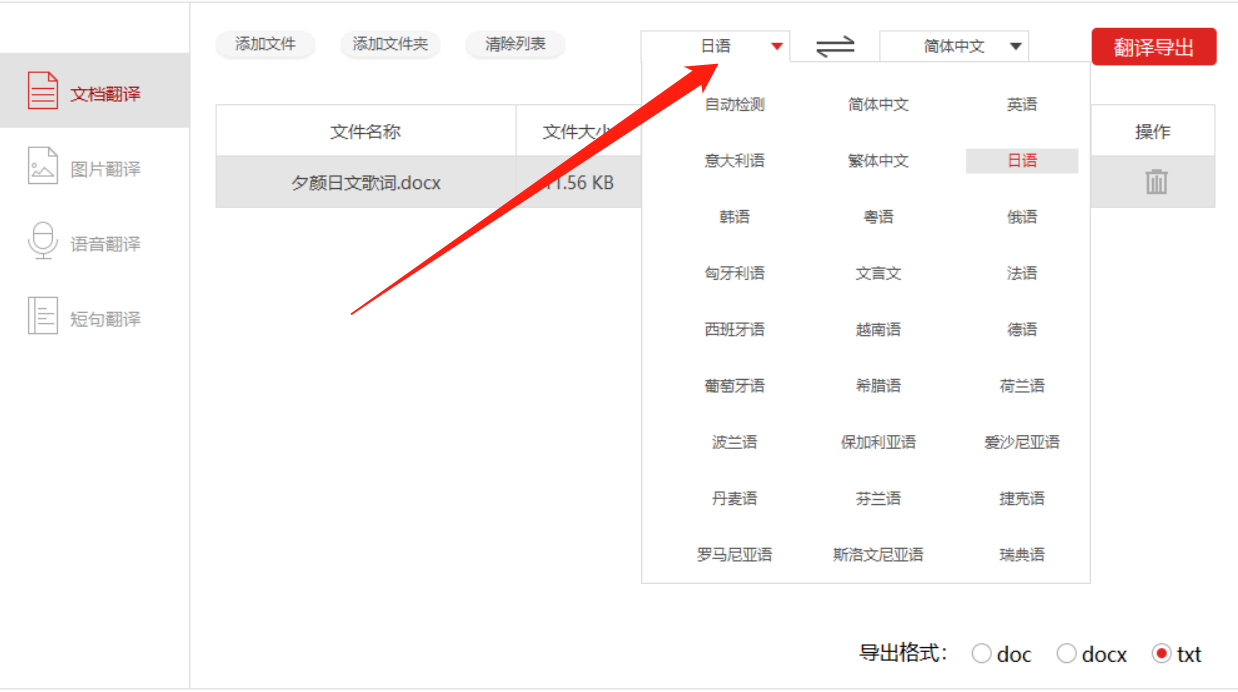Choose highlighted 日语 in the language list

pos(1022,160)
